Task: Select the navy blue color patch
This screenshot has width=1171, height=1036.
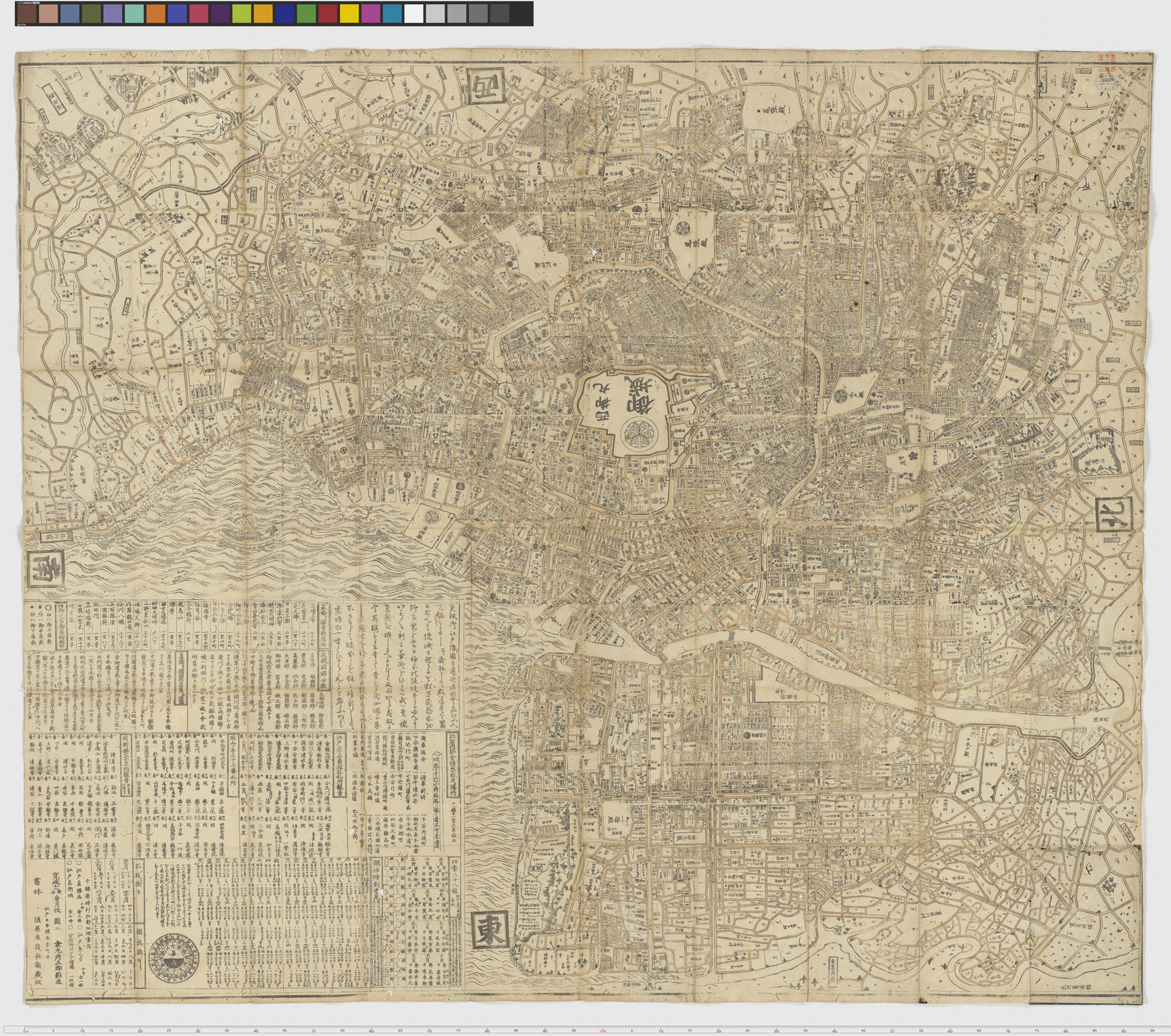Action: (x=286, y=14)
